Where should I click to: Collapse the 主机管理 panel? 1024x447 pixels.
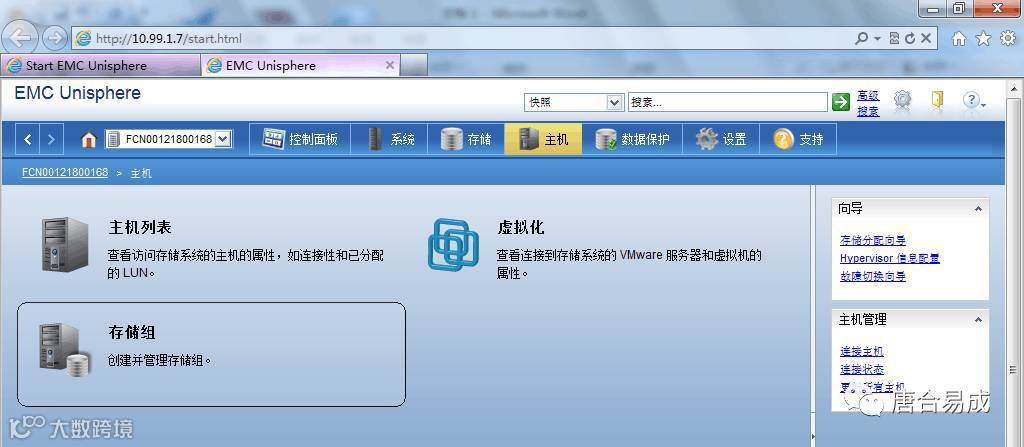tap(978, 320)
